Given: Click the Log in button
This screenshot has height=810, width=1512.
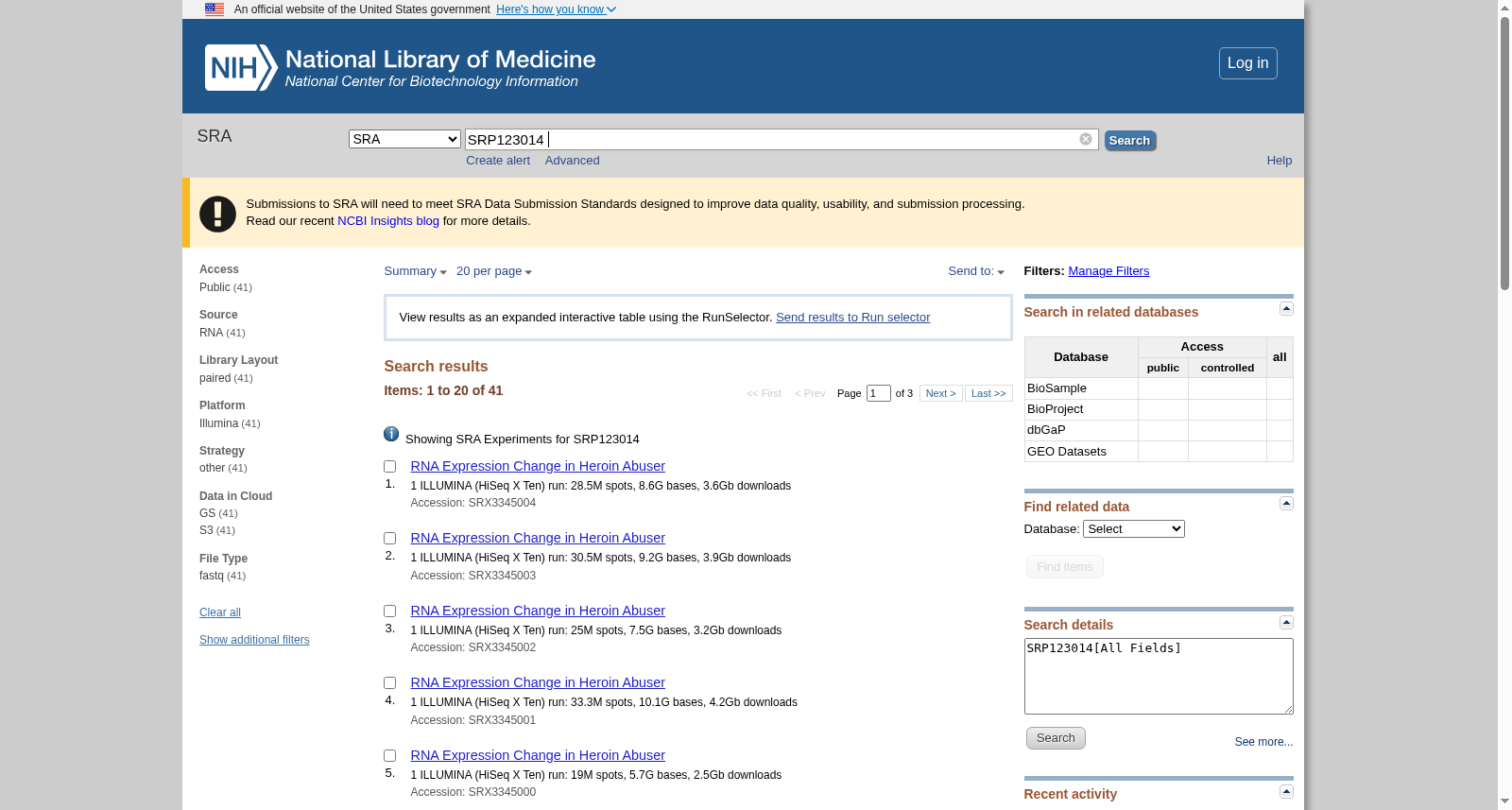Looking at the screenshot, I should click(1247, 63).
